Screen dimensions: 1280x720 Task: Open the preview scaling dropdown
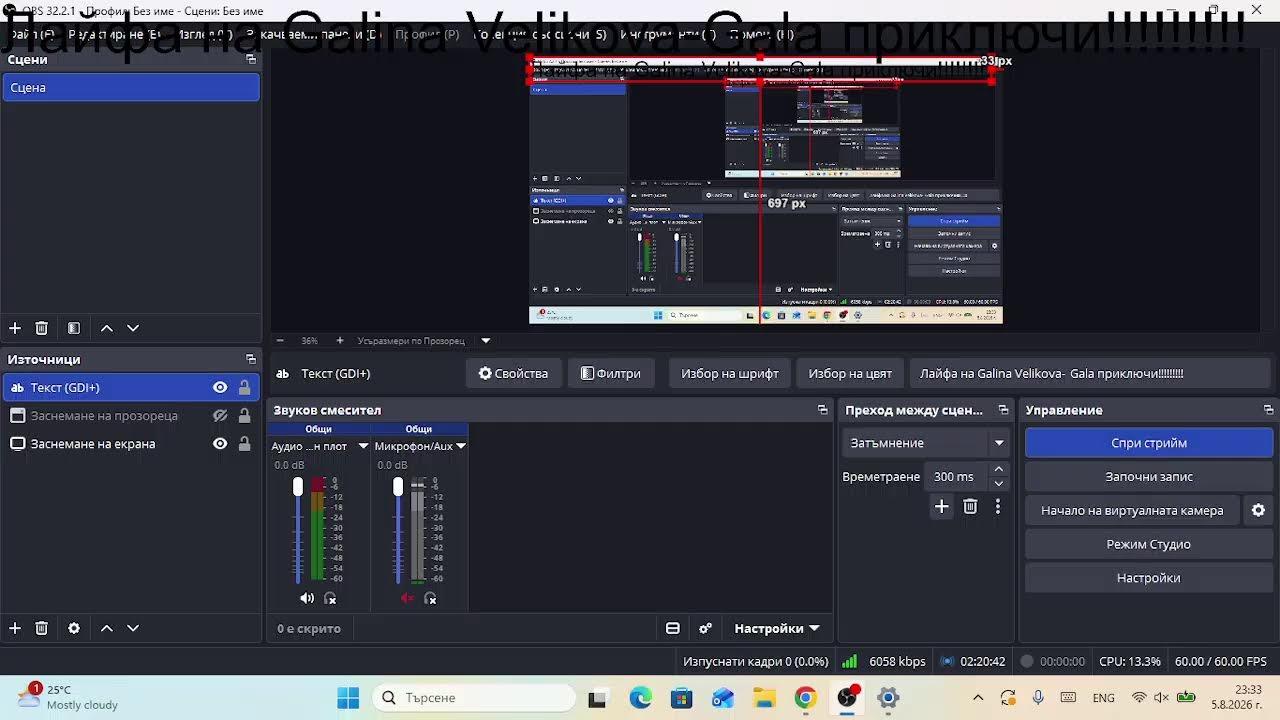[x=486, y=340]
